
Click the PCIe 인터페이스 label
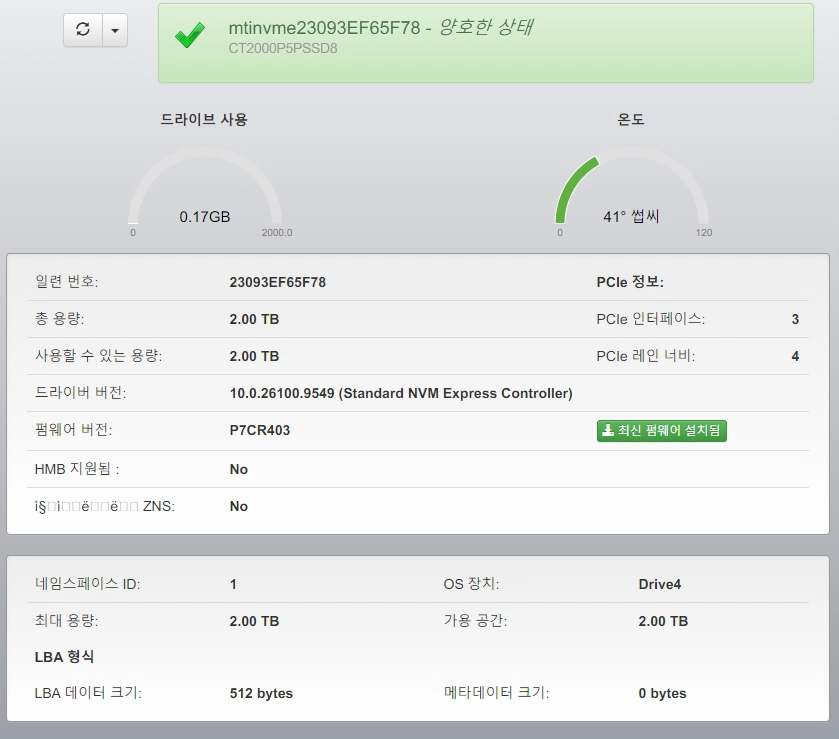pos(651,319)
